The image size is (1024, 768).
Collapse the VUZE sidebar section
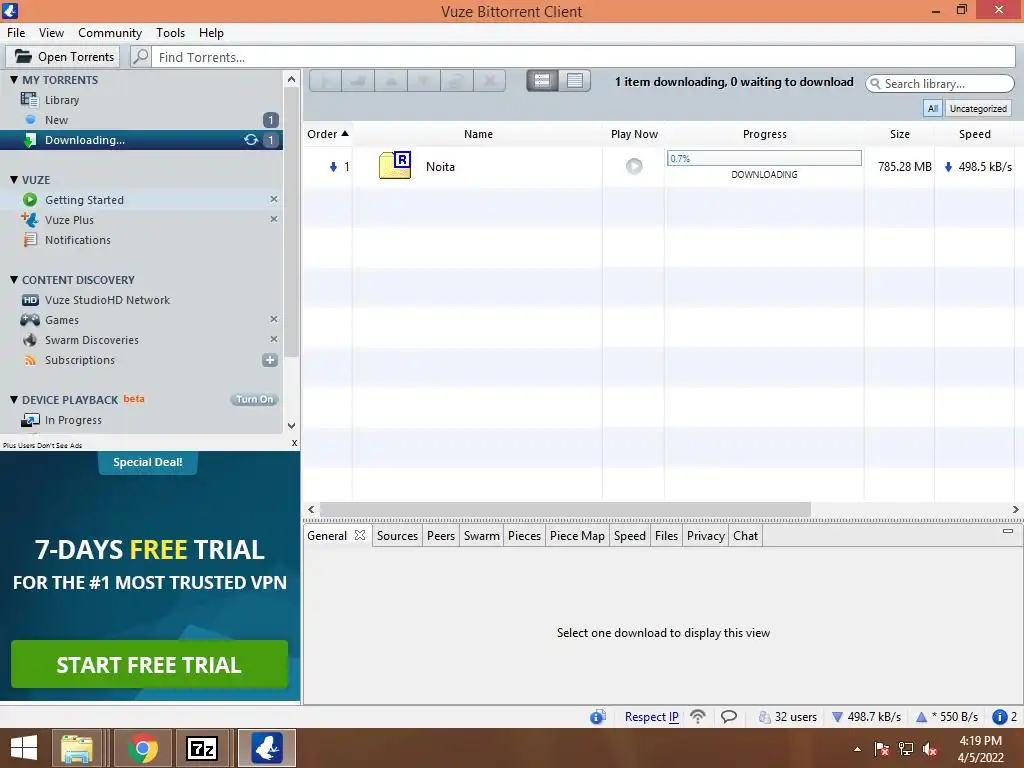point(14,180)
